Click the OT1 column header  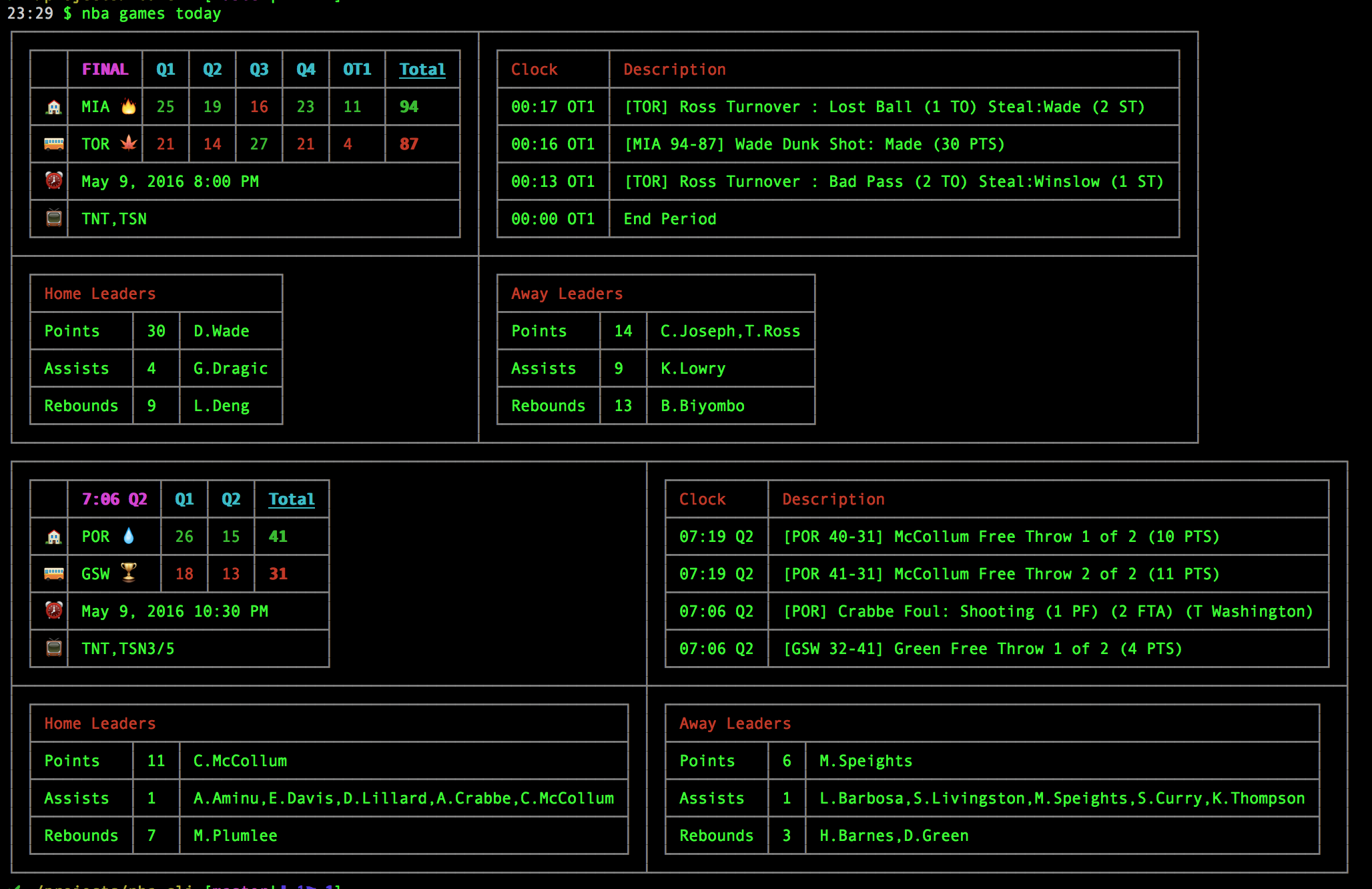tap(357, 69)
